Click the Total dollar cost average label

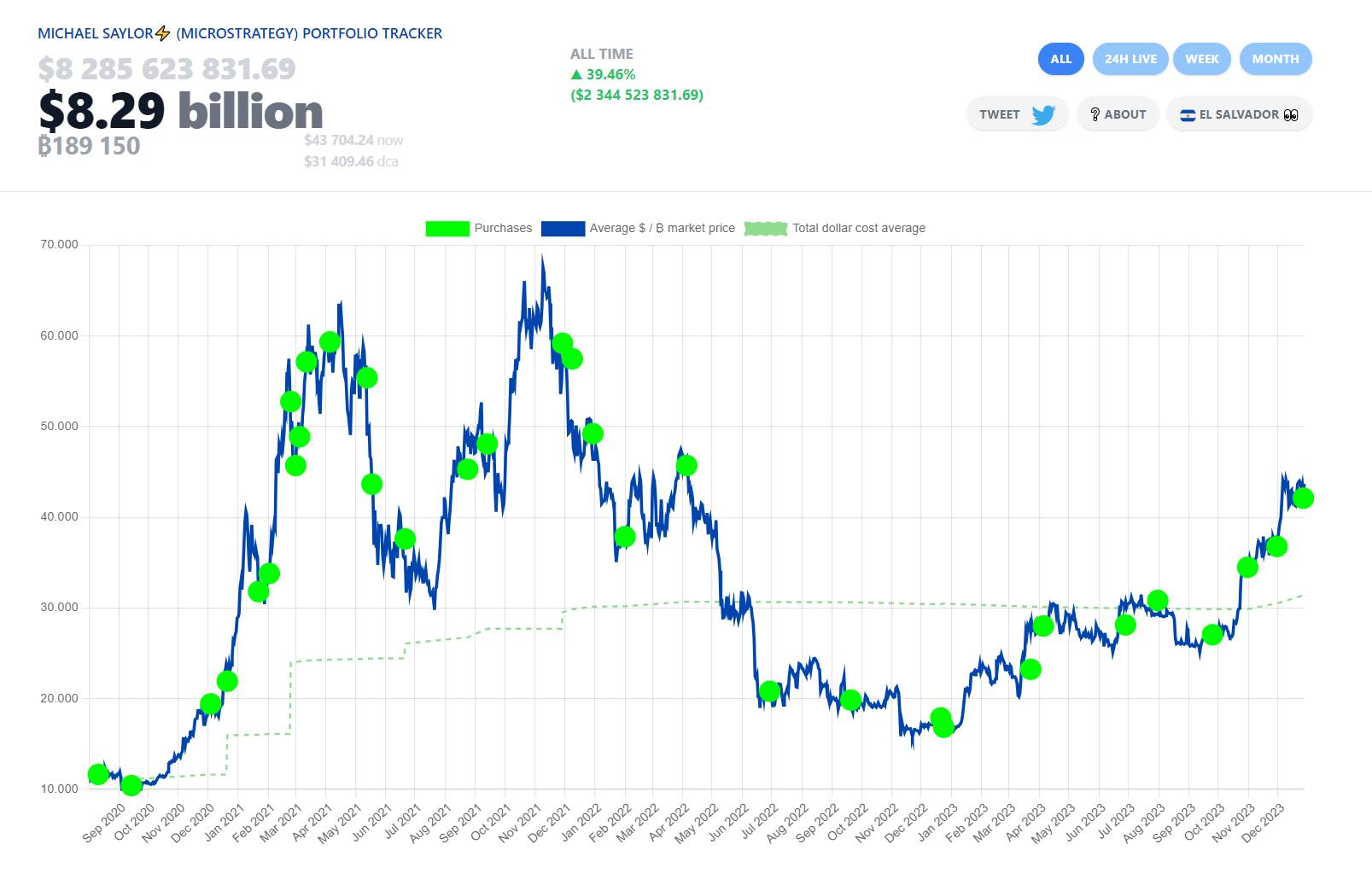pos(859,229)
